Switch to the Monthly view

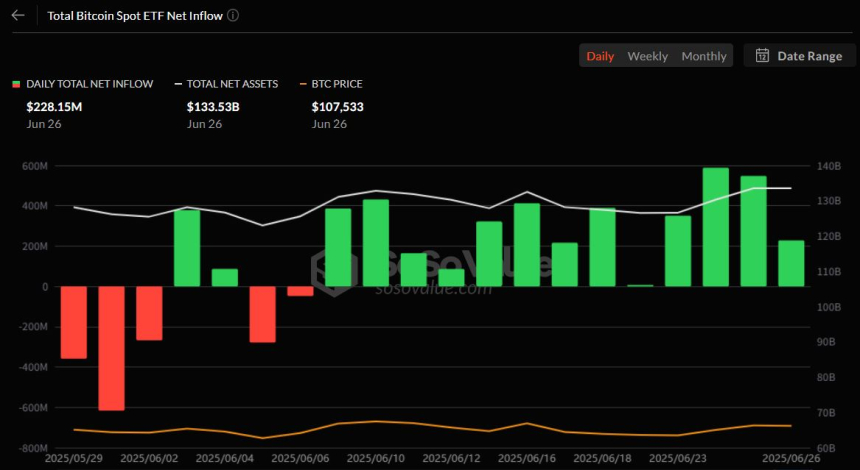click(704, 56)
